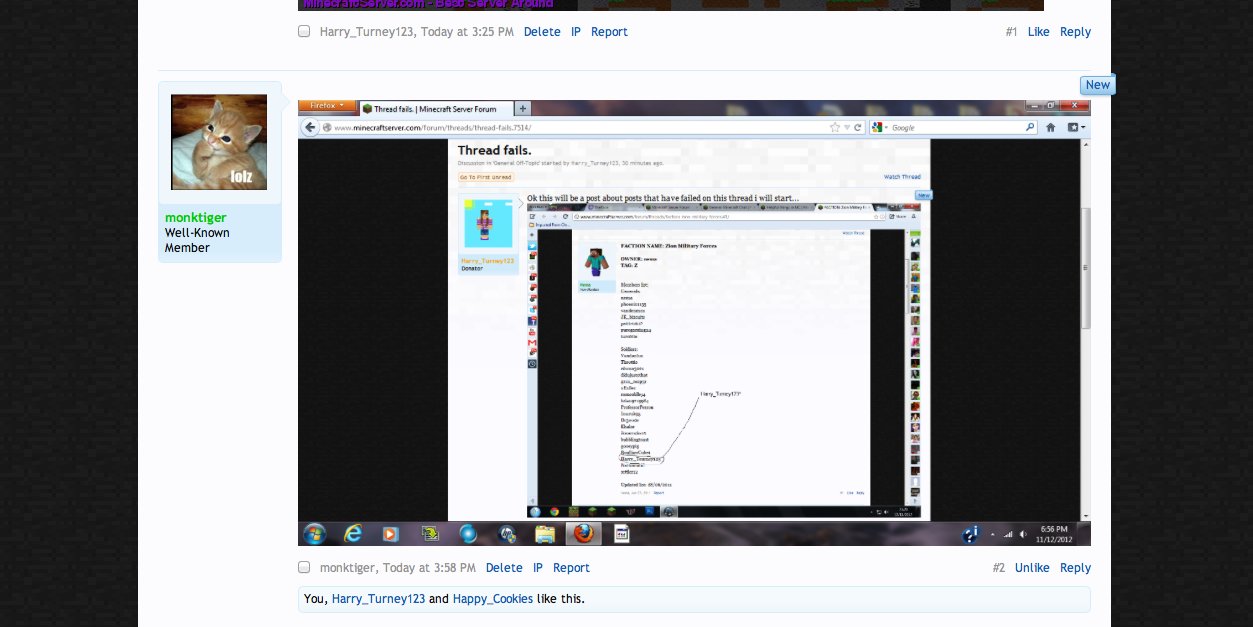This screenshot has height=627, width=1253.
Task: Open the 'Today at 3:58 PM' permalink
Action: click(429, 568)
